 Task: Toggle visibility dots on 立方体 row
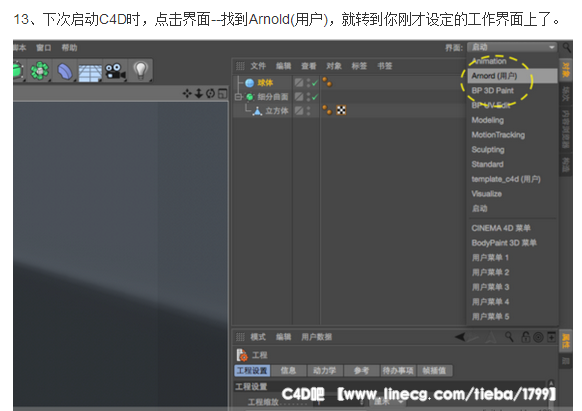[308, 111]
